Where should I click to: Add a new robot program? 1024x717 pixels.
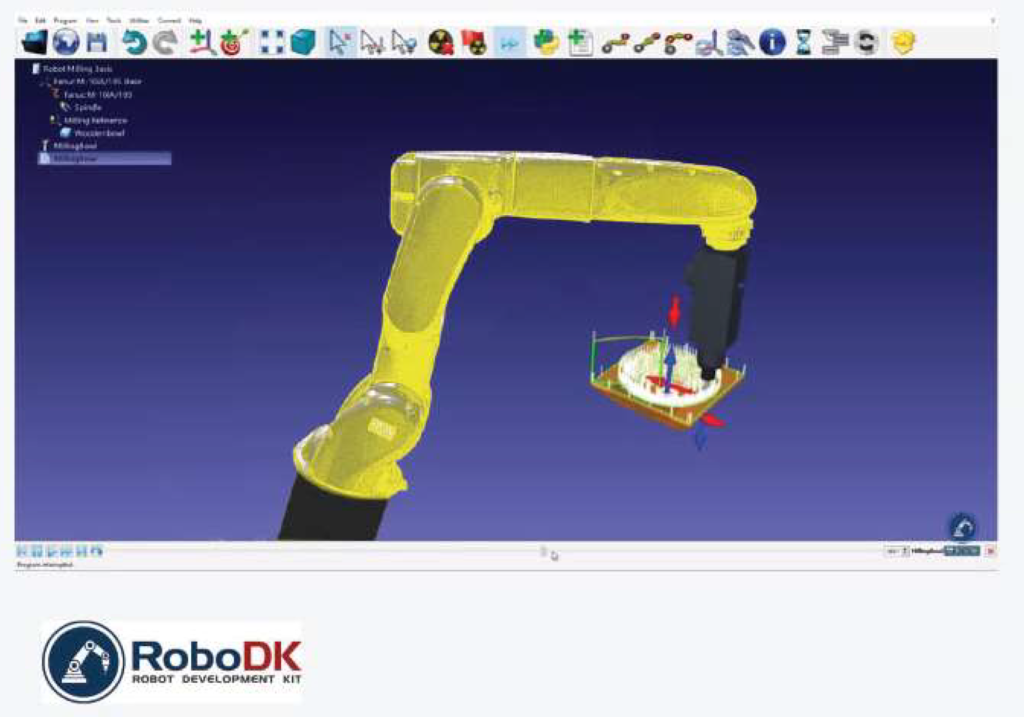[x=579, y=43]
